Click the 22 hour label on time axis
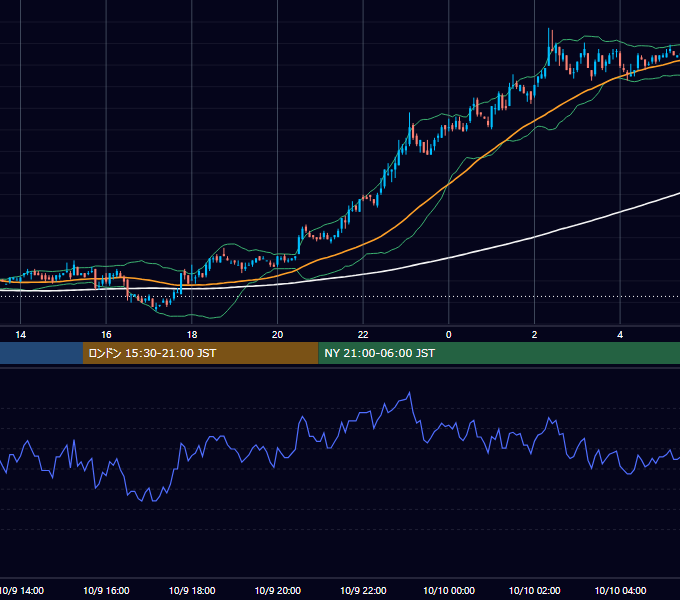 tap(363, 335)
